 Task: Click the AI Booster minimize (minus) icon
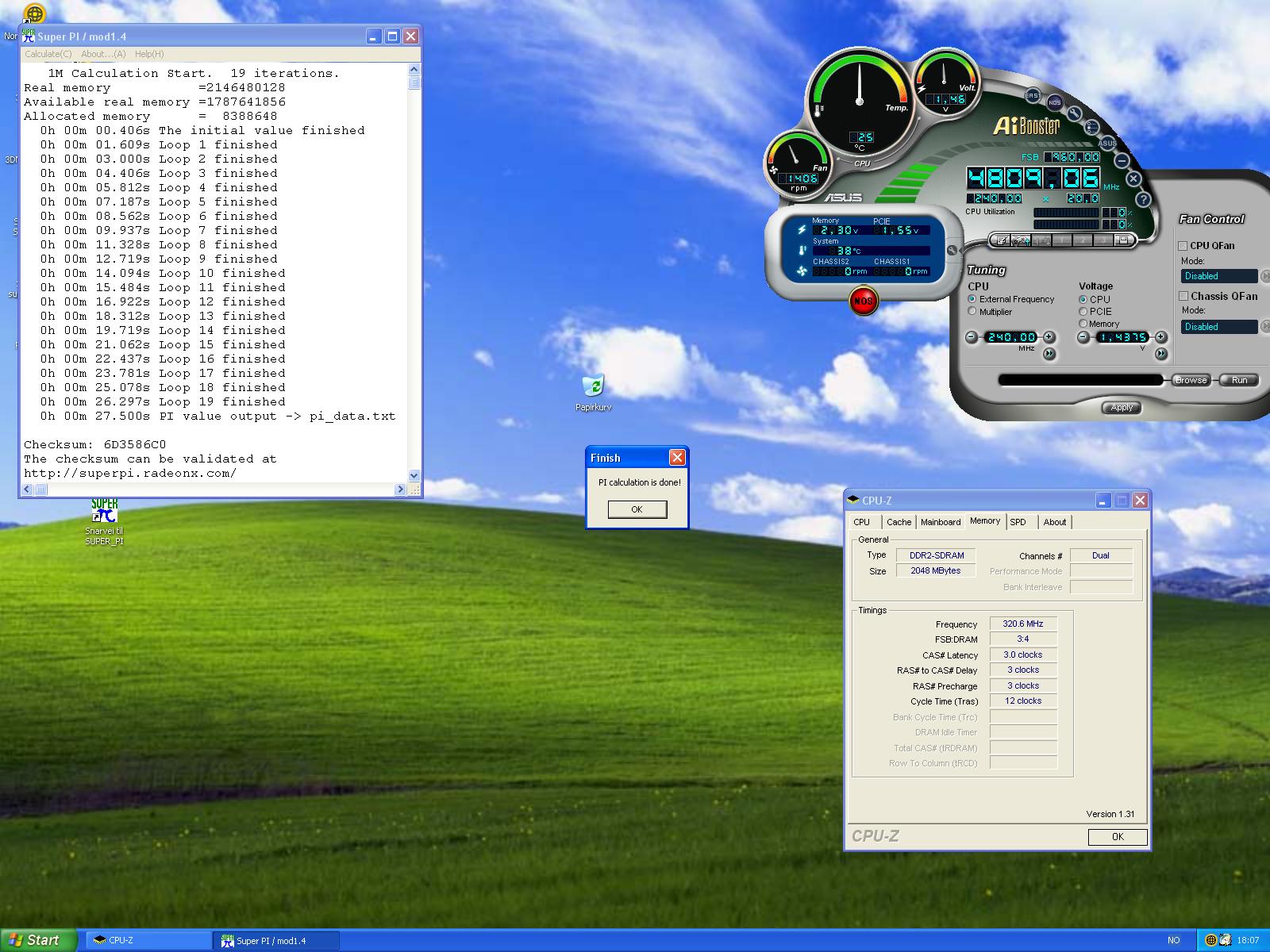point(1122,161)
